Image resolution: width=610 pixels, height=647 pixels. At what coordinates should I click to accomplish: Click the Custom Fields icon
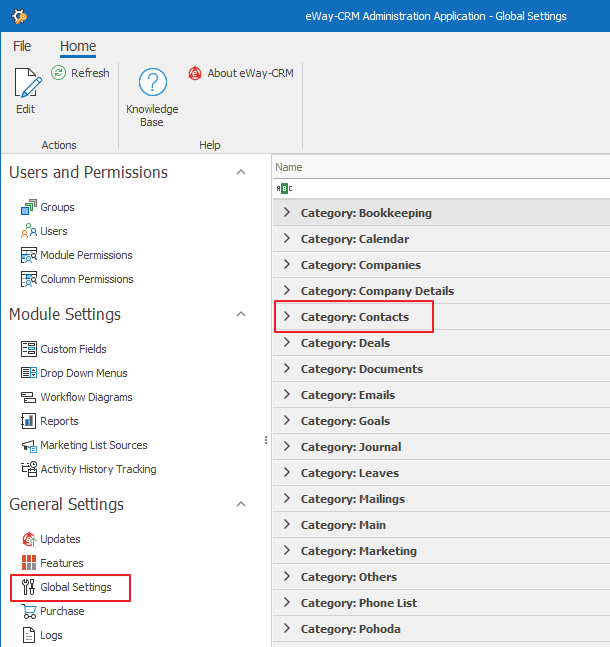click(x=28, y=349)
